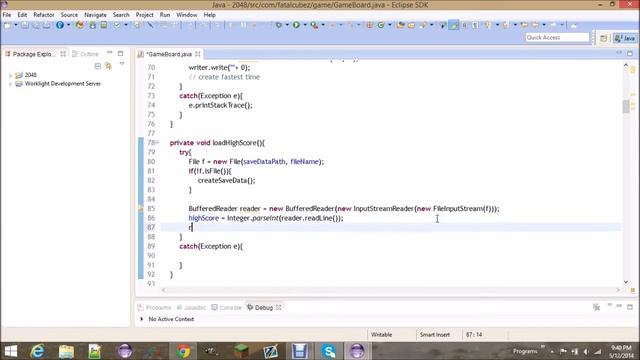
Task: Click the Open Perspective button
Action: pos(604,38)
